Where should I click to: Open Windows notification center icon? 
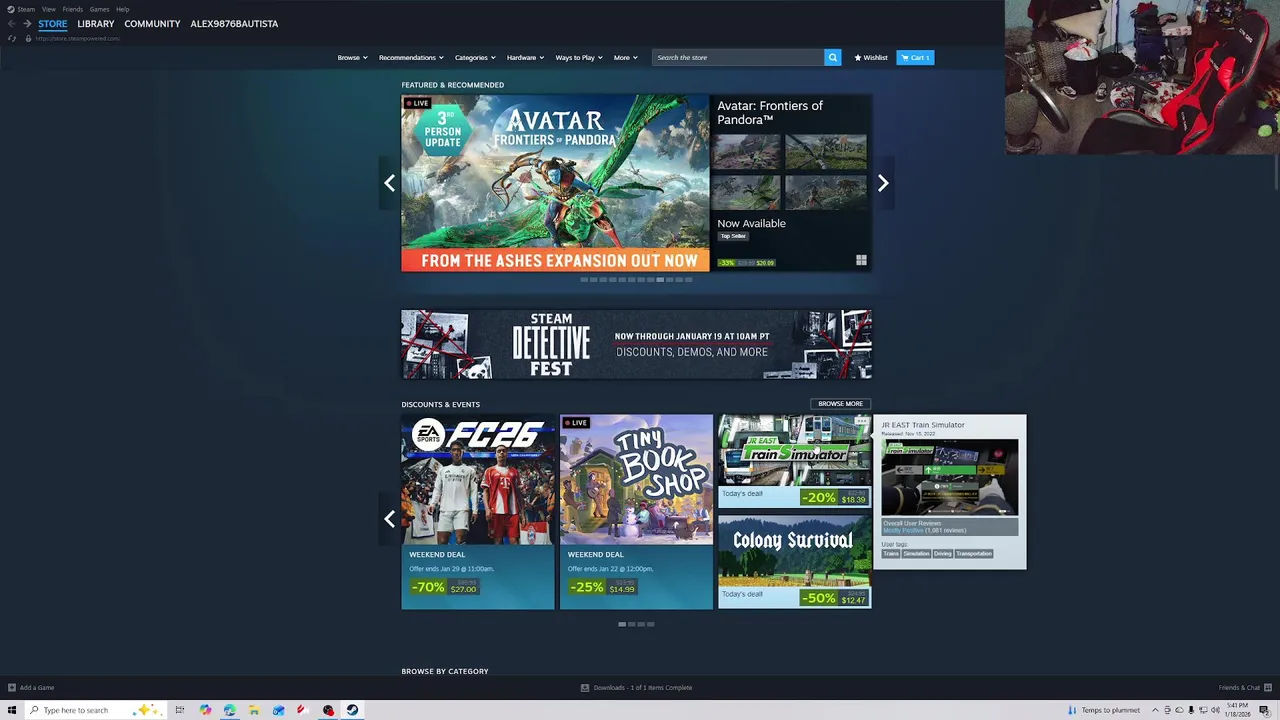tap(1264, 710)
